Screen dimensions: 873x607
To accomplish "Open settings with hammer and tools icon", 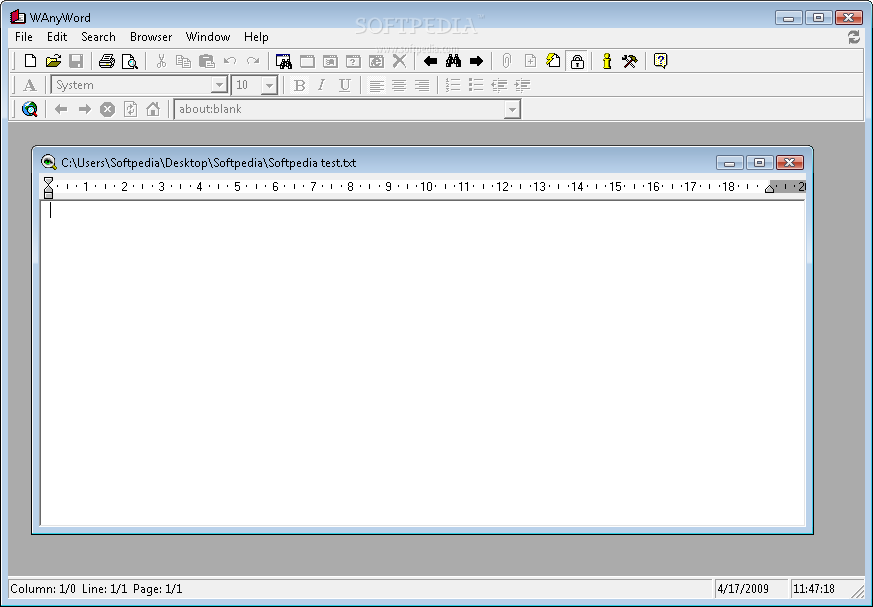I will (x=630, y=61).
